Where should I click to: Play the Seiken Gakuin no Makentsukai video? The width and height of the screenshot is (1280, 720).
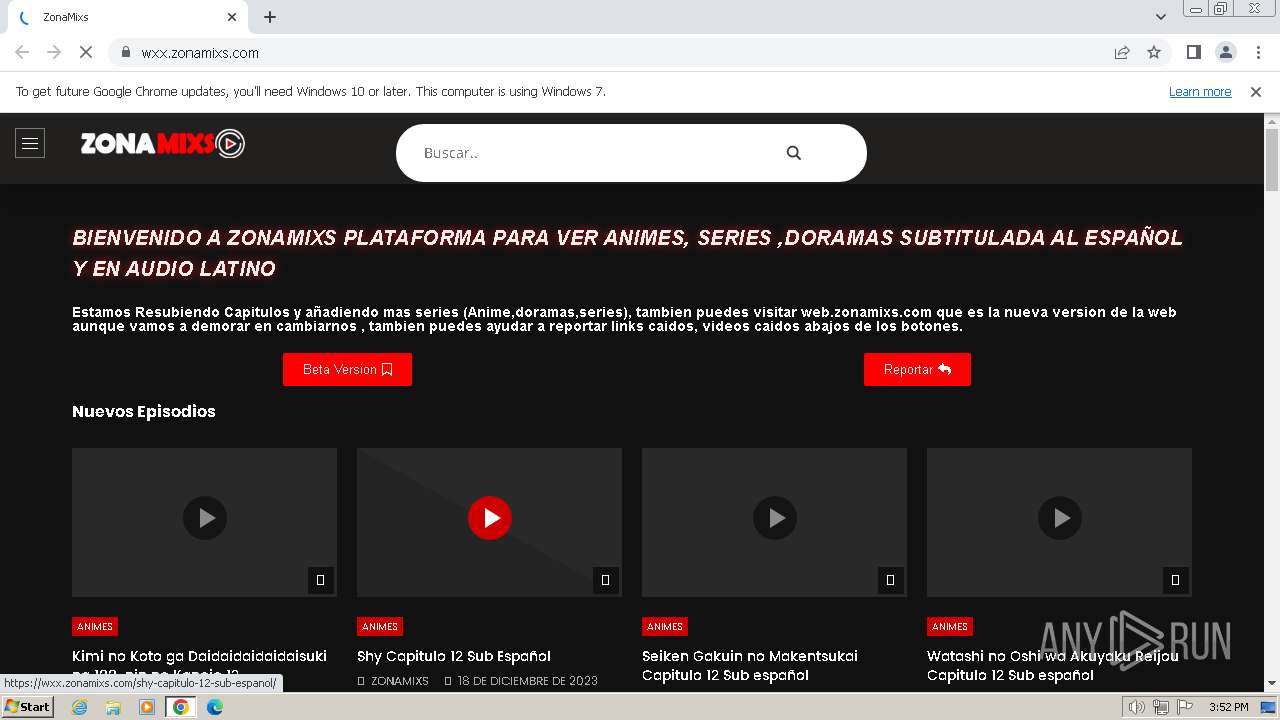(x=775, y=518)
